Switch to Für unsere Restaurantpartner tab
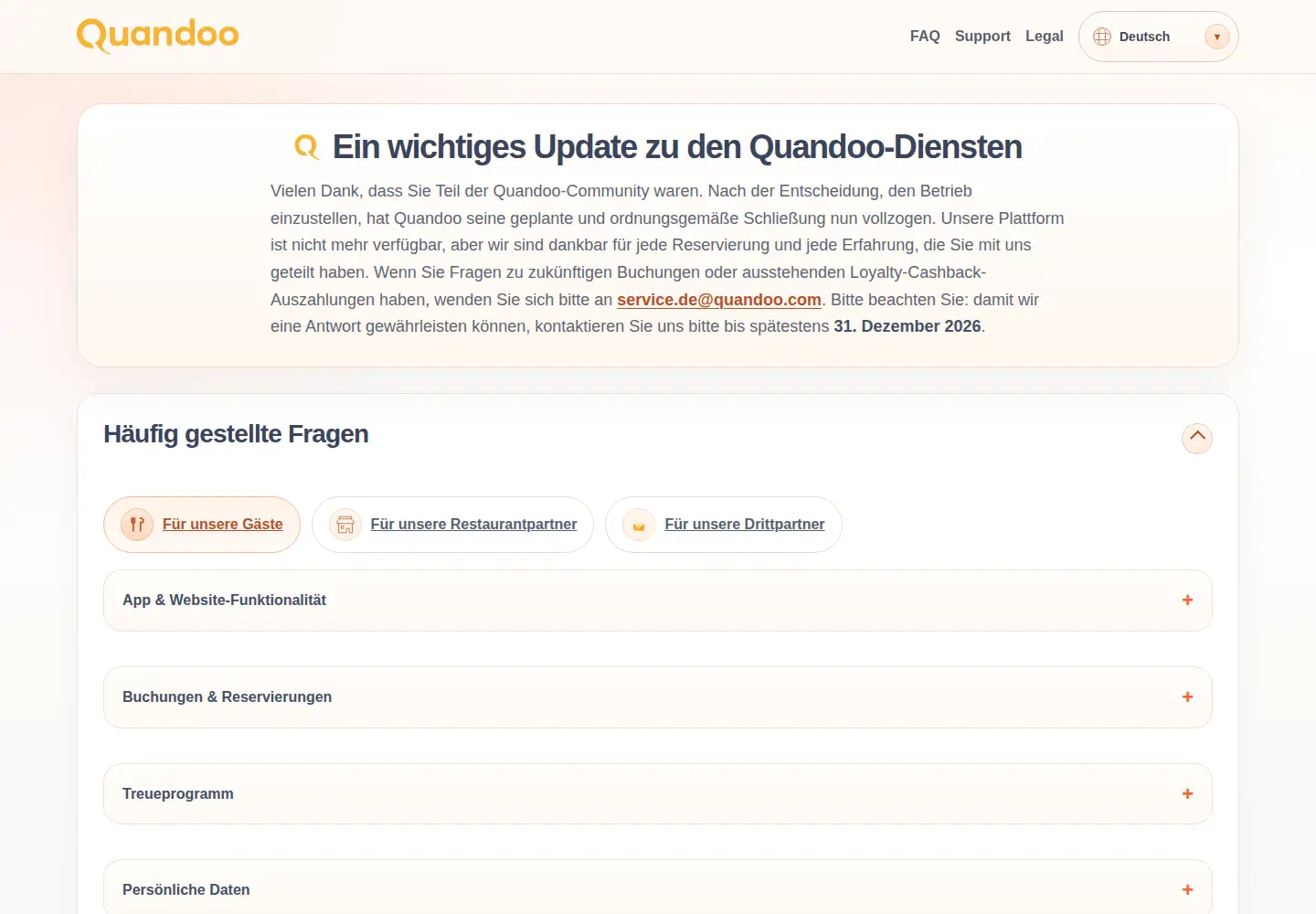Image resolution: width=1316 pixels, height=914 pixels. 452,525
